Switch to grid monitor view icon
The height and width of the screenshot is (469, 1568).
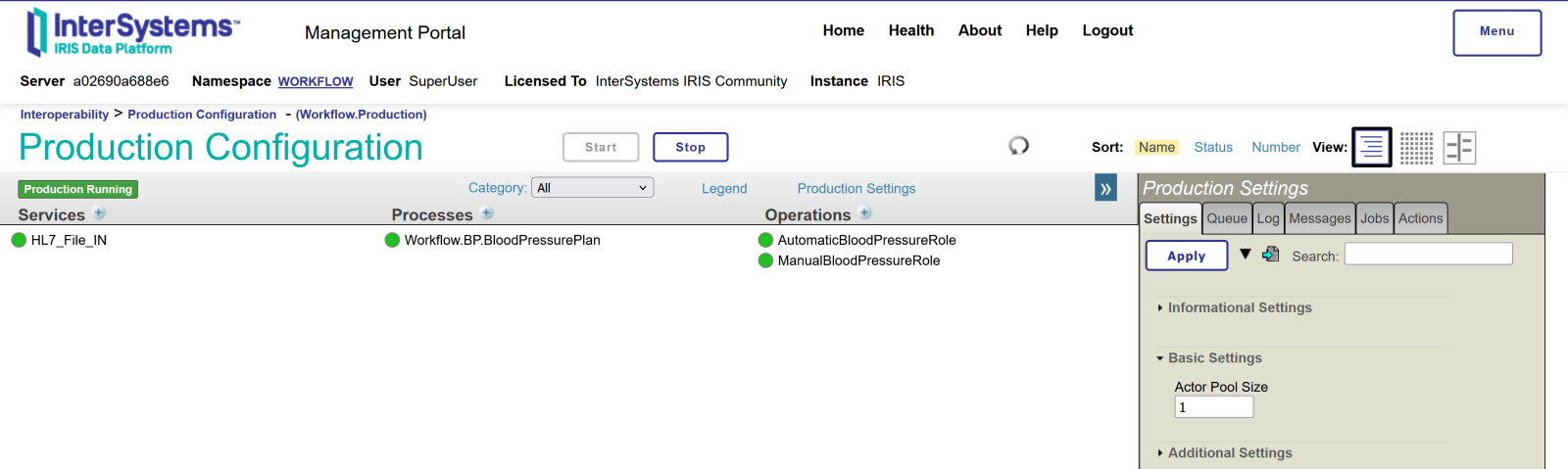click(x=1416, y=148)
